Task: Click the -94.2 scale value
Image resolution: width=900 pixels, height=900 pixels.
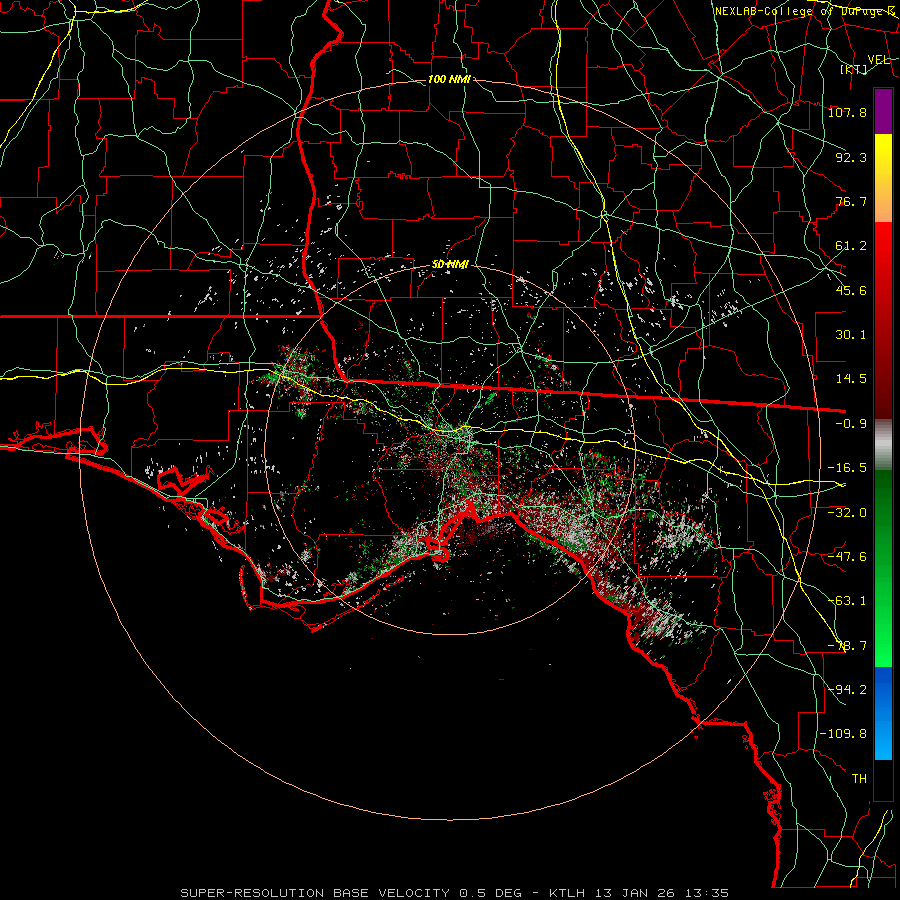Action: coord(847,689)
